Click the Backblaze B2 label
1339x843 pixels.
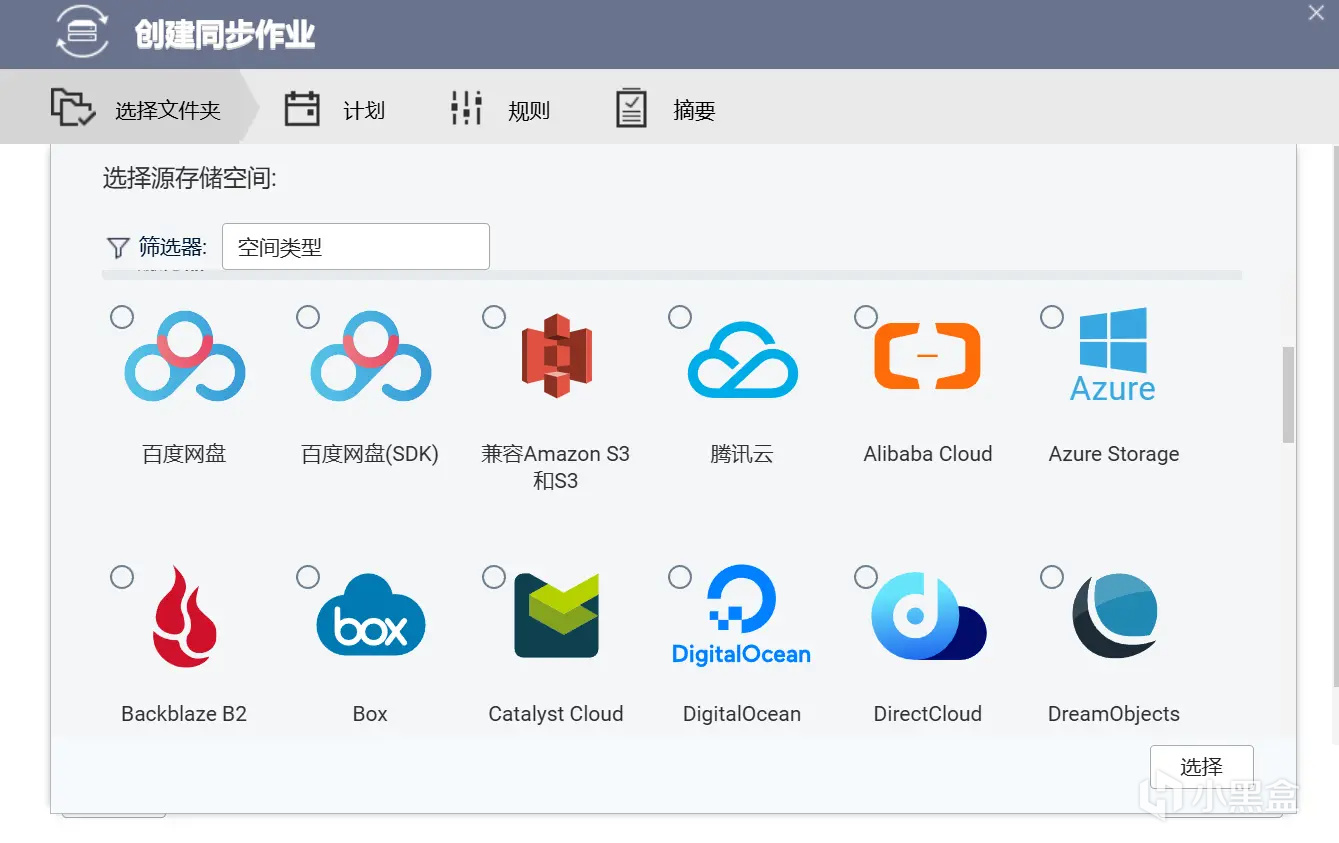pyautogui.click(x=184, y=714)
